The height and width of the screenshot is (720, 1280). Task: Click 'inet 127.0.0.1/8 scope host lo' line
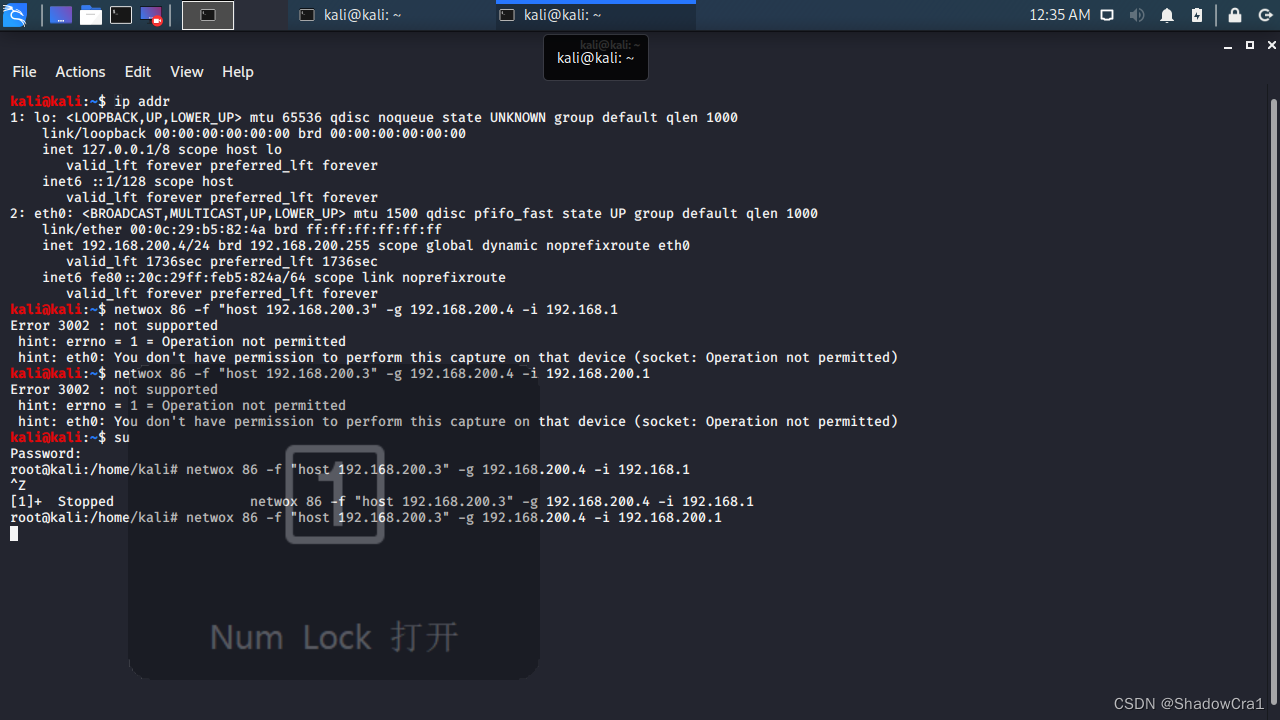click(x=162, y=149)
